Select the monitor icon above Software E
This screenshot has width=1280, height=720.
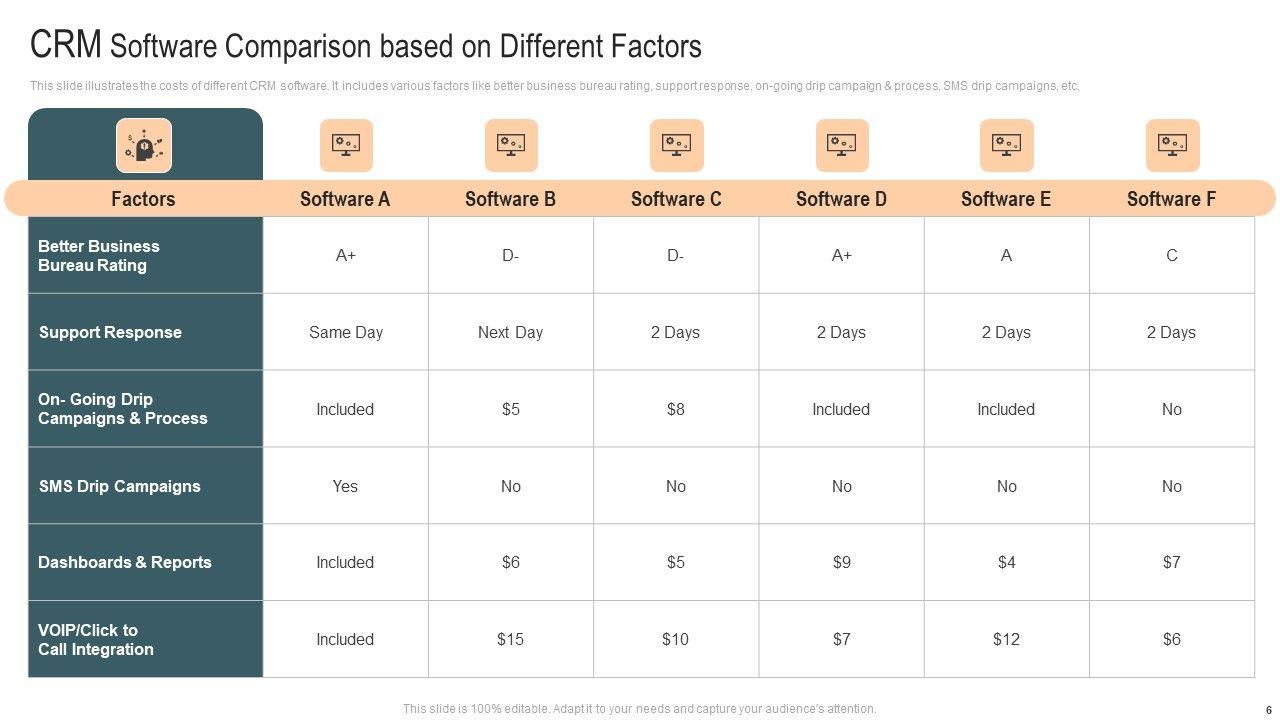point(1006,146)
